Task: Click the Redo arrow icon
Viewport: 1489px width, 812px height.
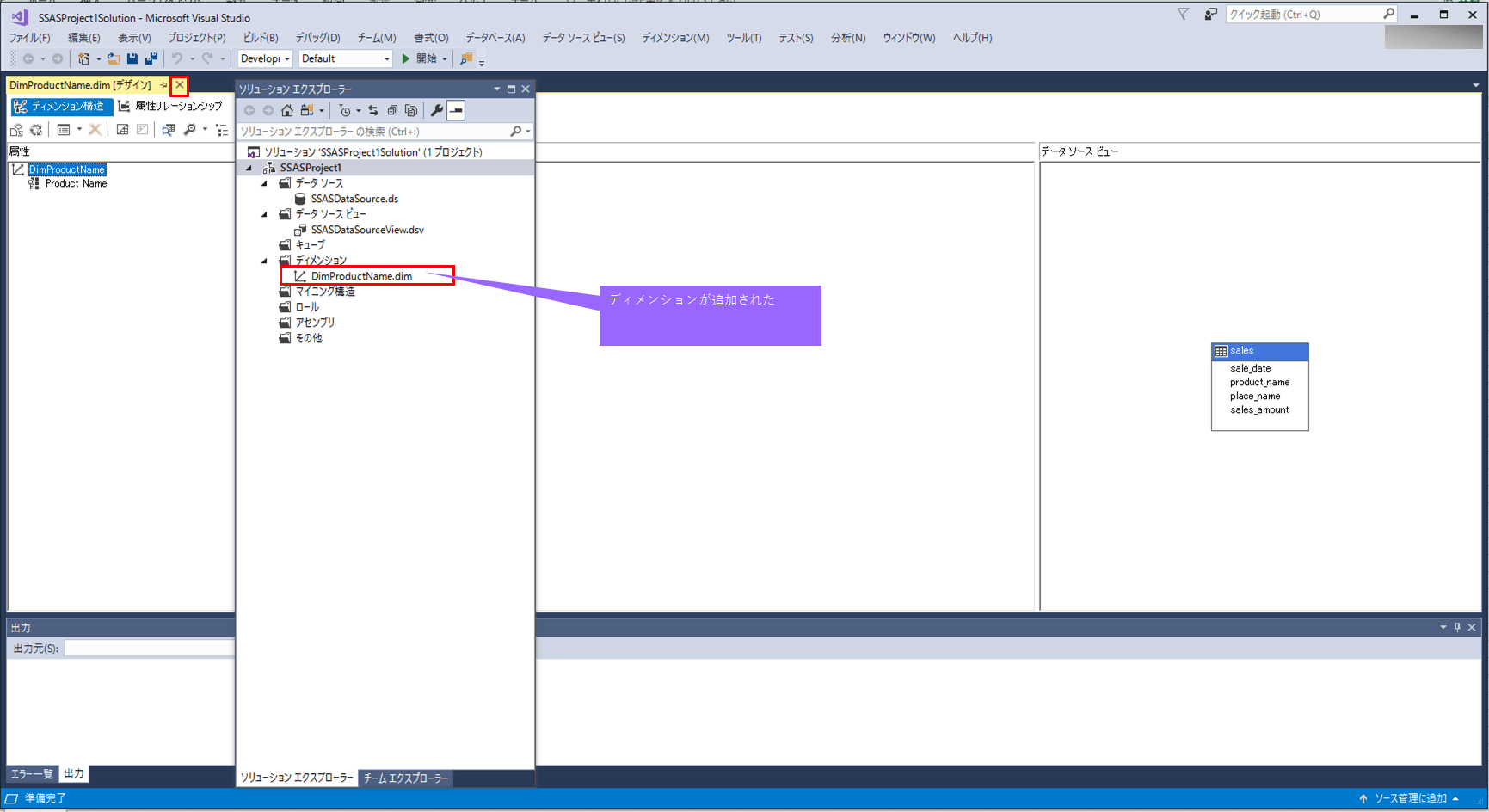Action: click(207, 58)
